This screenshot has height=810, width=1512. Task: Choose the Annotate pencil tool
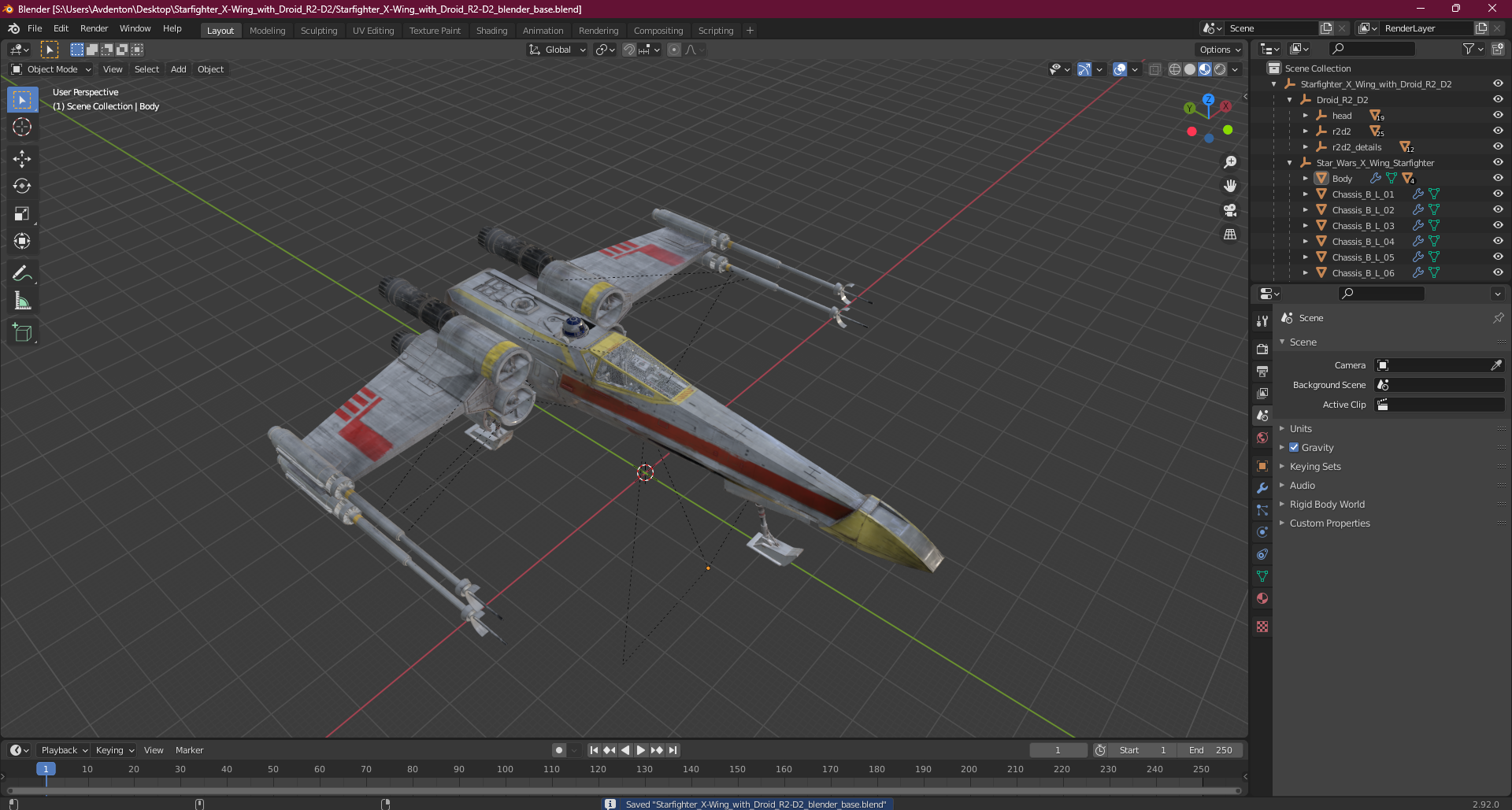[22, 274]
